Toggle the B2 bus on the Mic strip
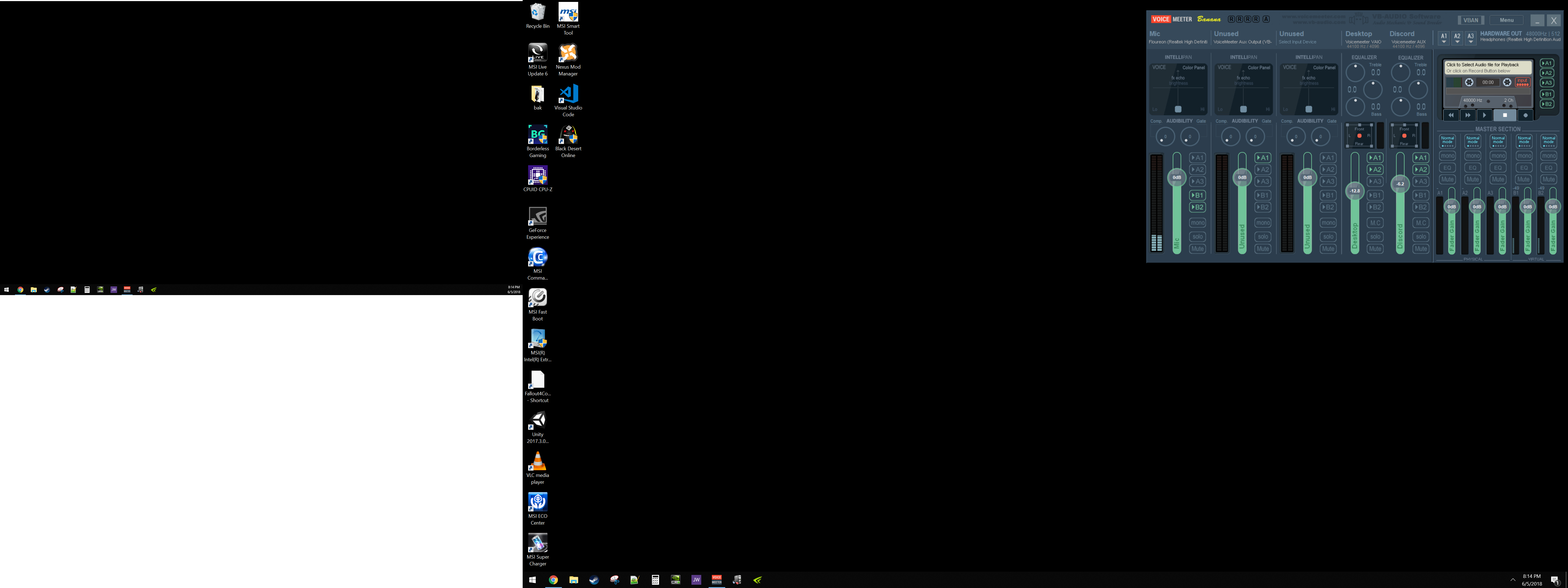The image size is (1568, 588). click(x=1197, y=207)
